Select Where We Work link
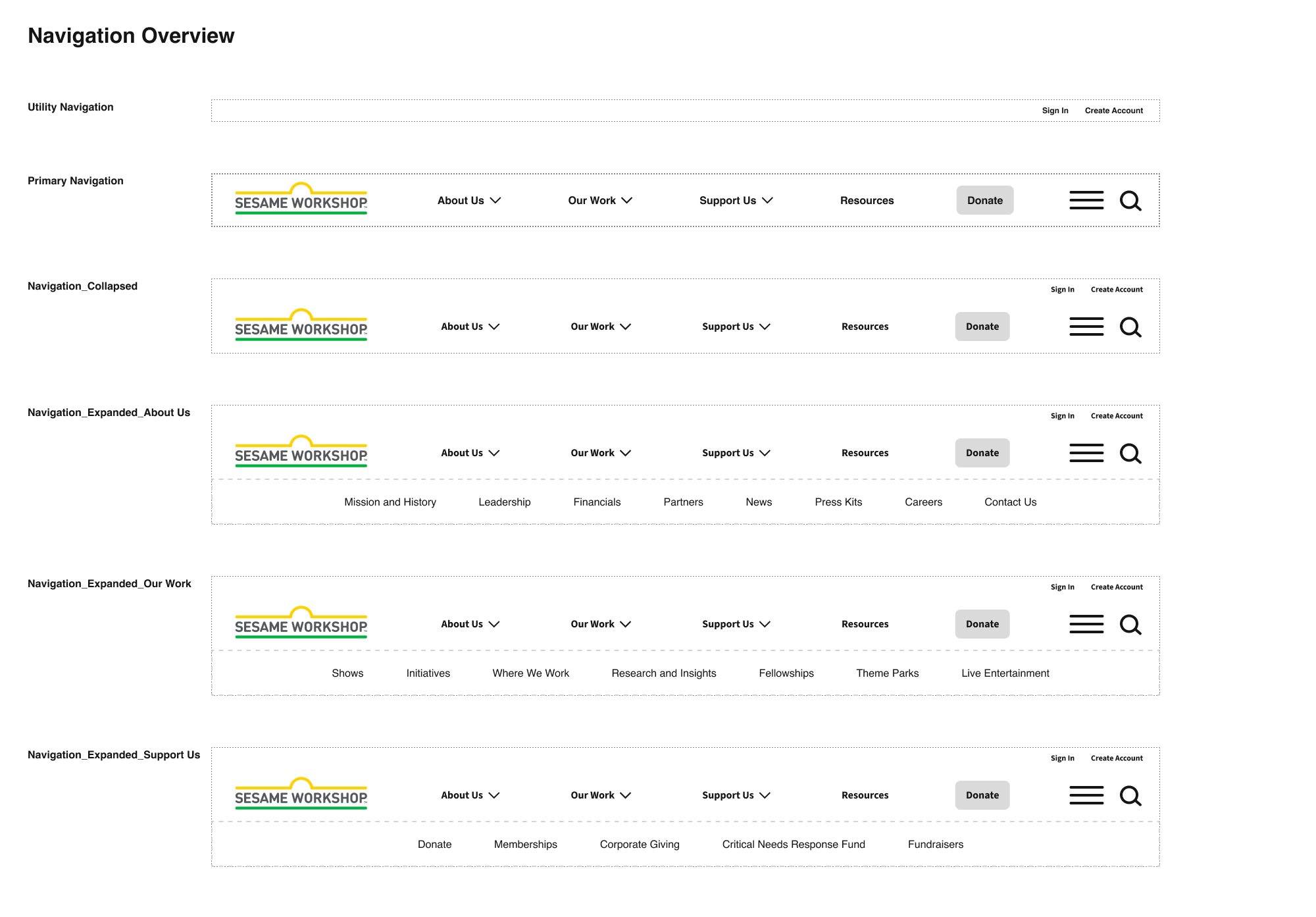Screen dimensions: 1316x917 pos(530,673)
